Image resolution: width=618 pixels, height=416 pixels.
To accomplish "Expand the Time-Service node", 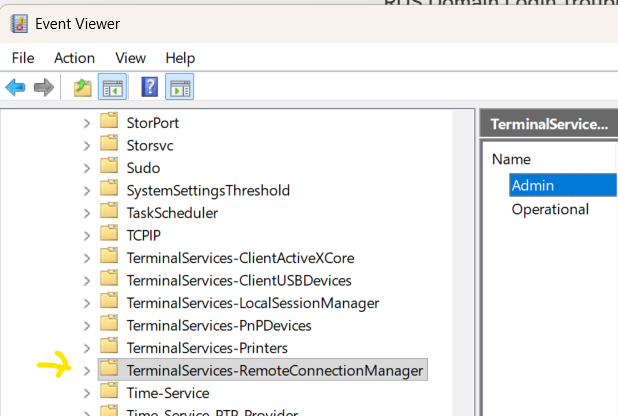I will (x=87, y=393).
